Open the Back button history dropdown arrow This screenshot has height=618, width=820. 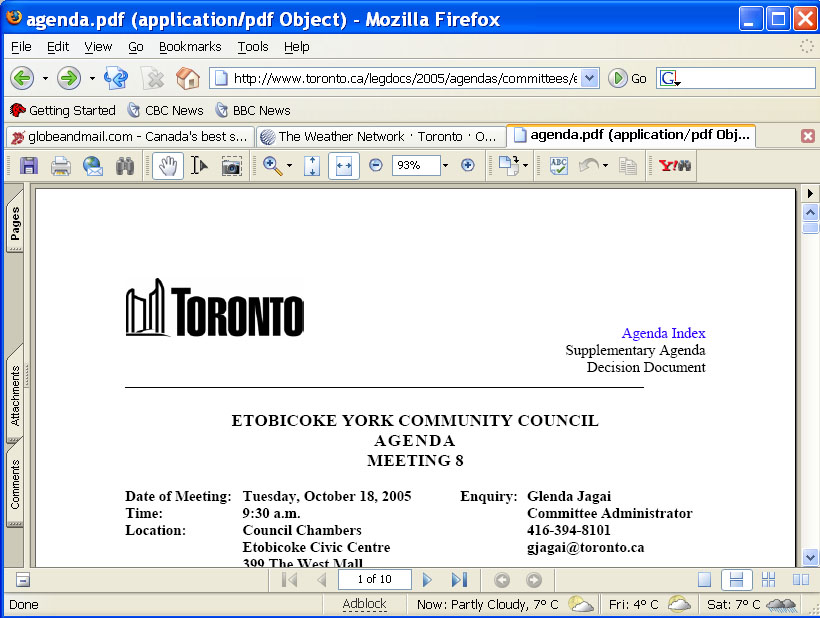coord(45,78)
